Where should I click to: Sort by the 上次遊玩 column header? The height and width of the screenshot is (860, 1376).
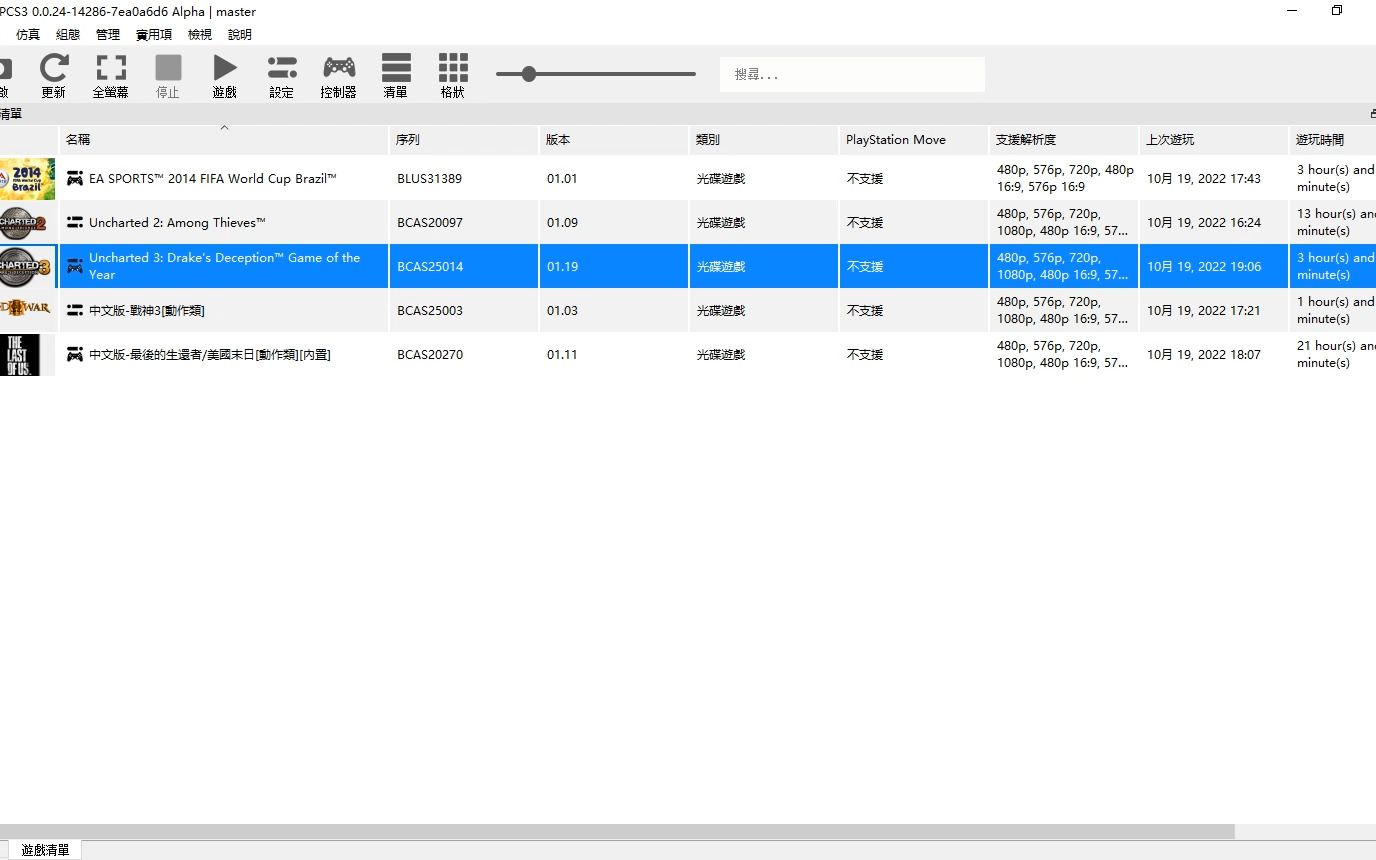[1214, 140]
